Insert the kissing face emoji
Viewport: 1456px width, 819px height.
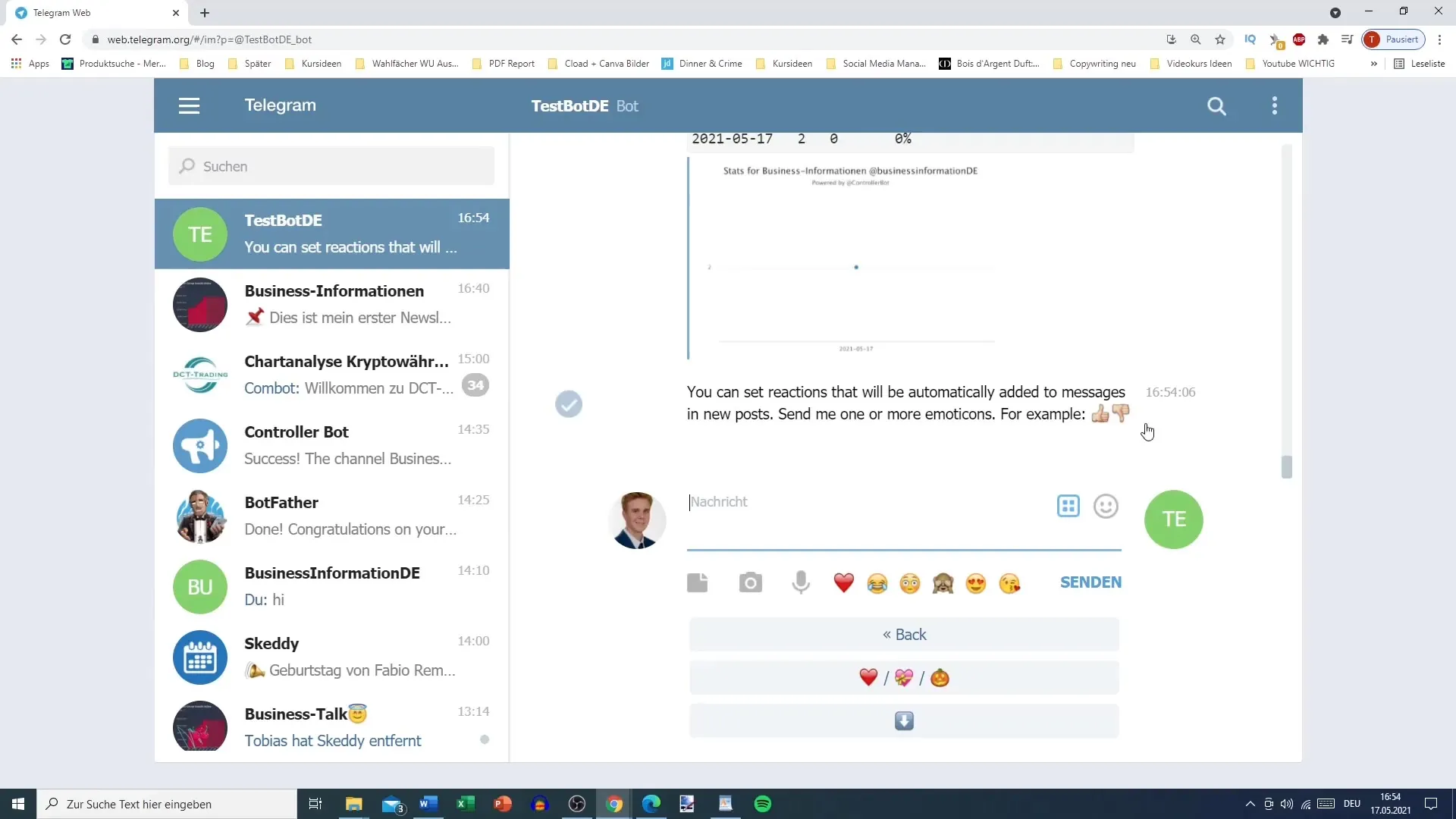(1009, 583)
